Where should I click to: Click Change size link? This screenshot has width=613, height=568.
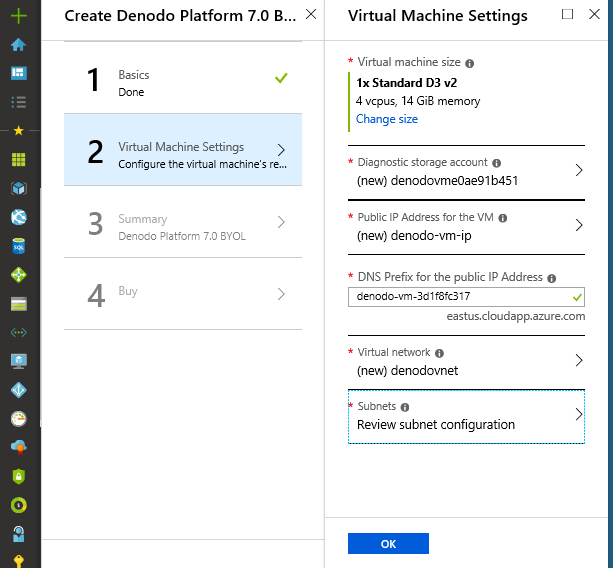click(387, 119)
